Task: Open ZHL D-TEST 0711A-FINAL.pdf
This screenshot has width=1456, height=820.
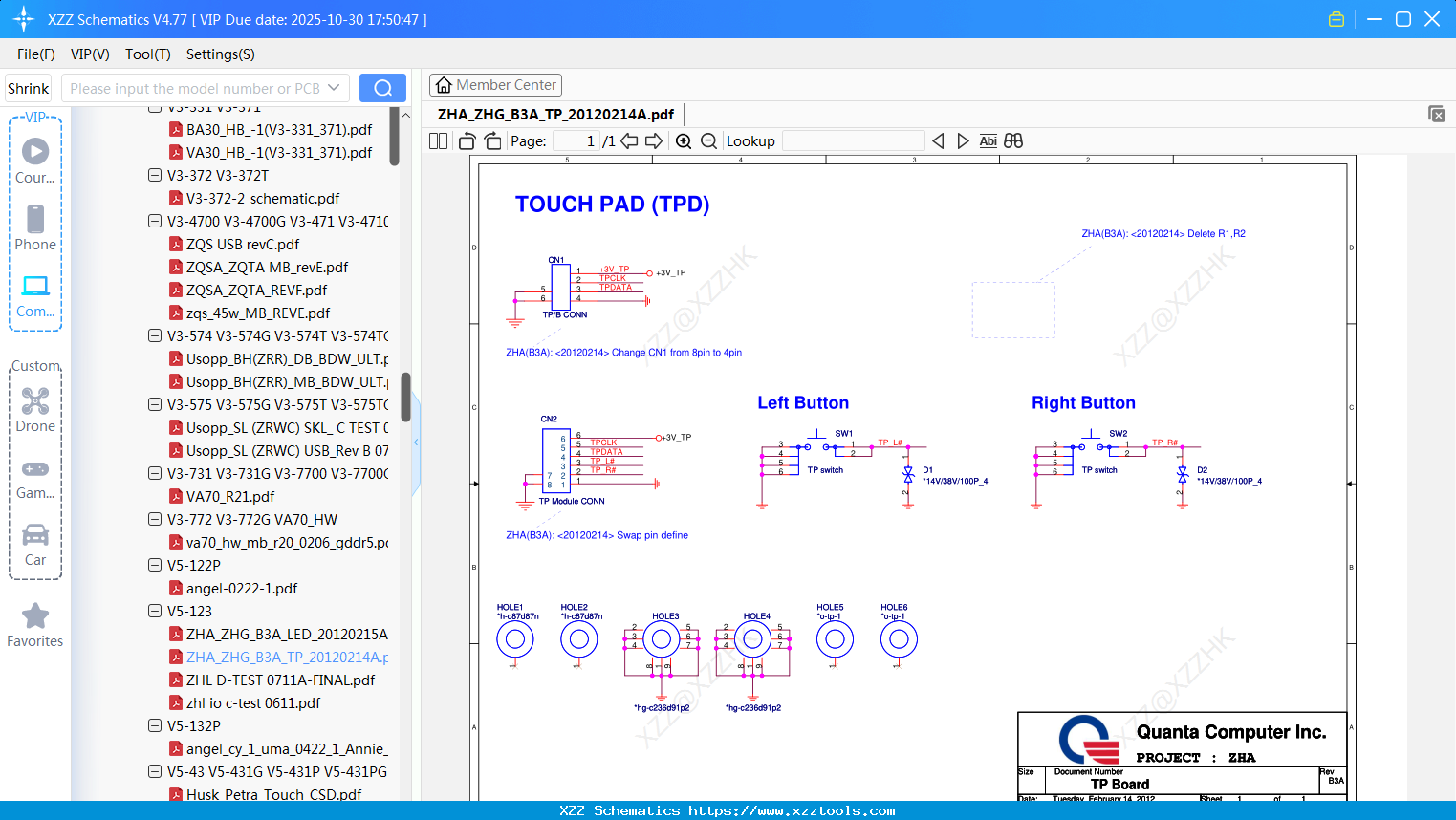Action: (280, 680)
